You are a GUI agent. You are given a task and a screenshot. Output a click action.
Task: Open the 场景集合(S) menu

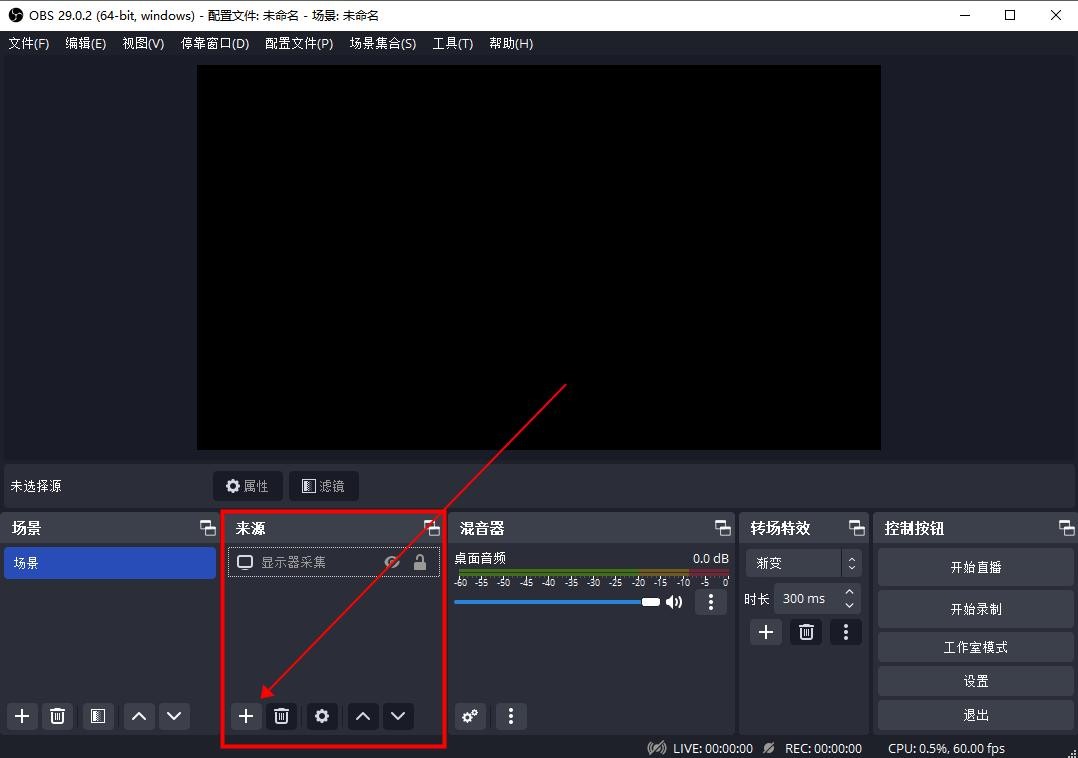click(382, 44)
